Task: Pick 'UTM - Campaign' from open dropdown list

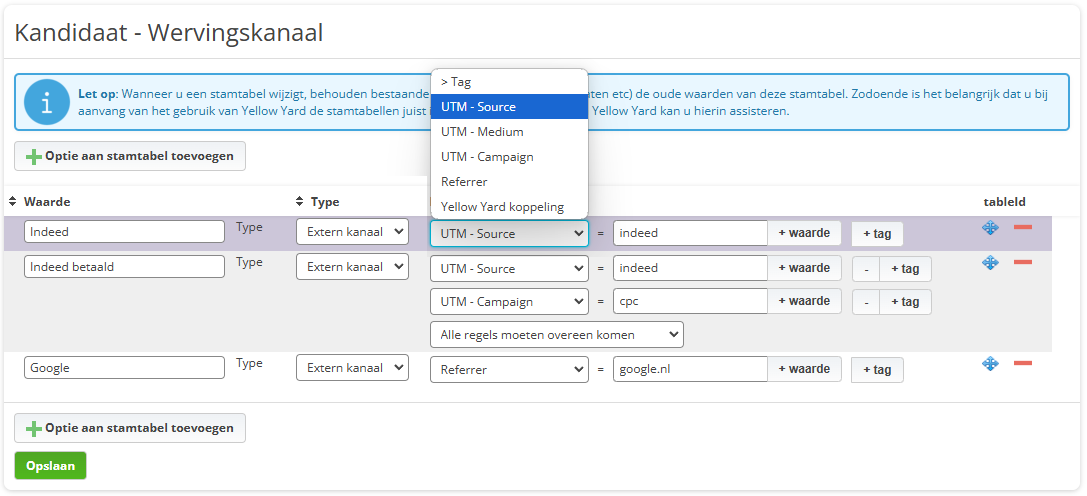Action: click(x=510, y=157)
